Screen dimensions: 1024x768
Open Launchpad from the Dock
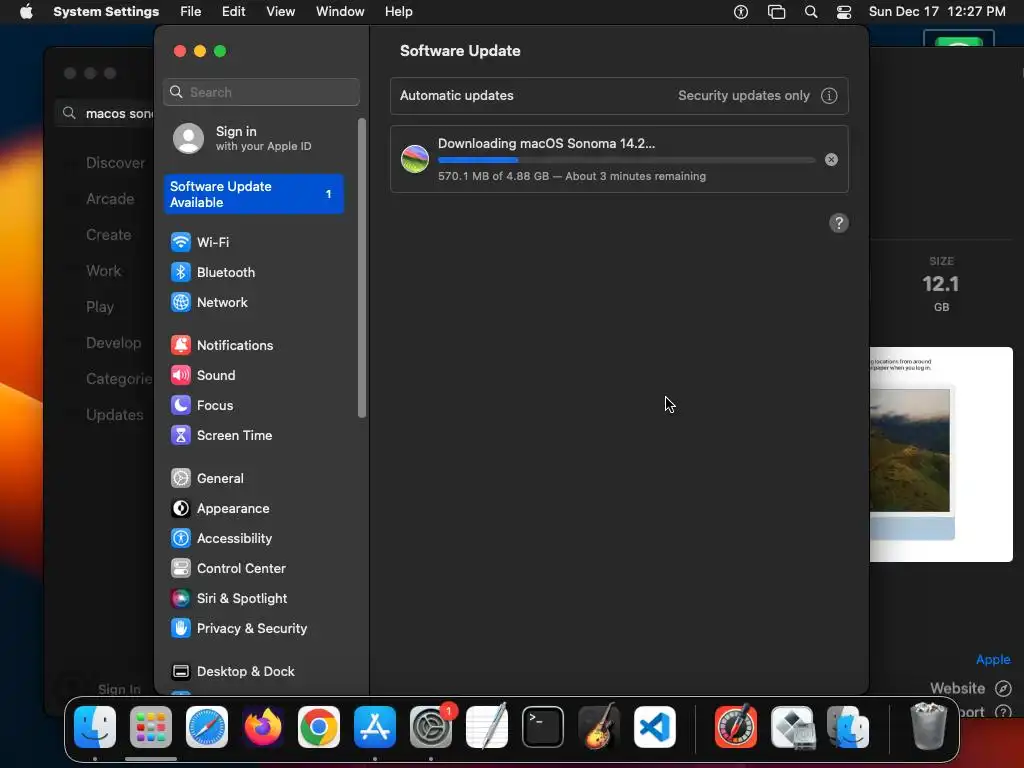151,727
